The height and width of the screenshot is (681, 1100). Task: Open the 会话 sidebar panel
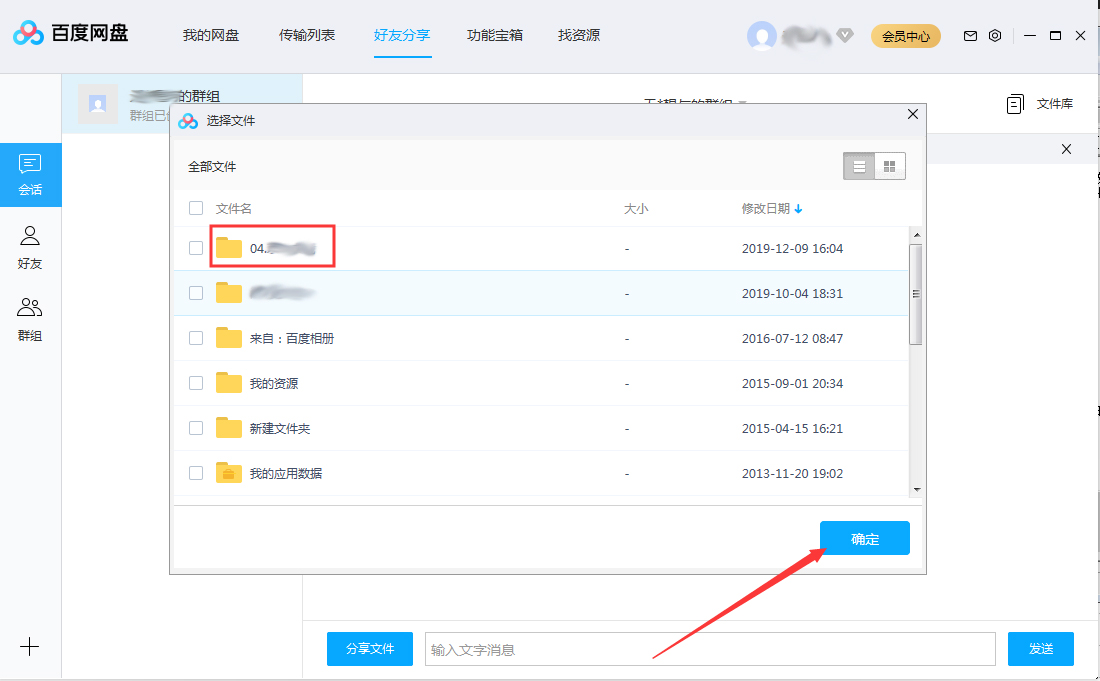pyautogui.click(x=30, y=175)
